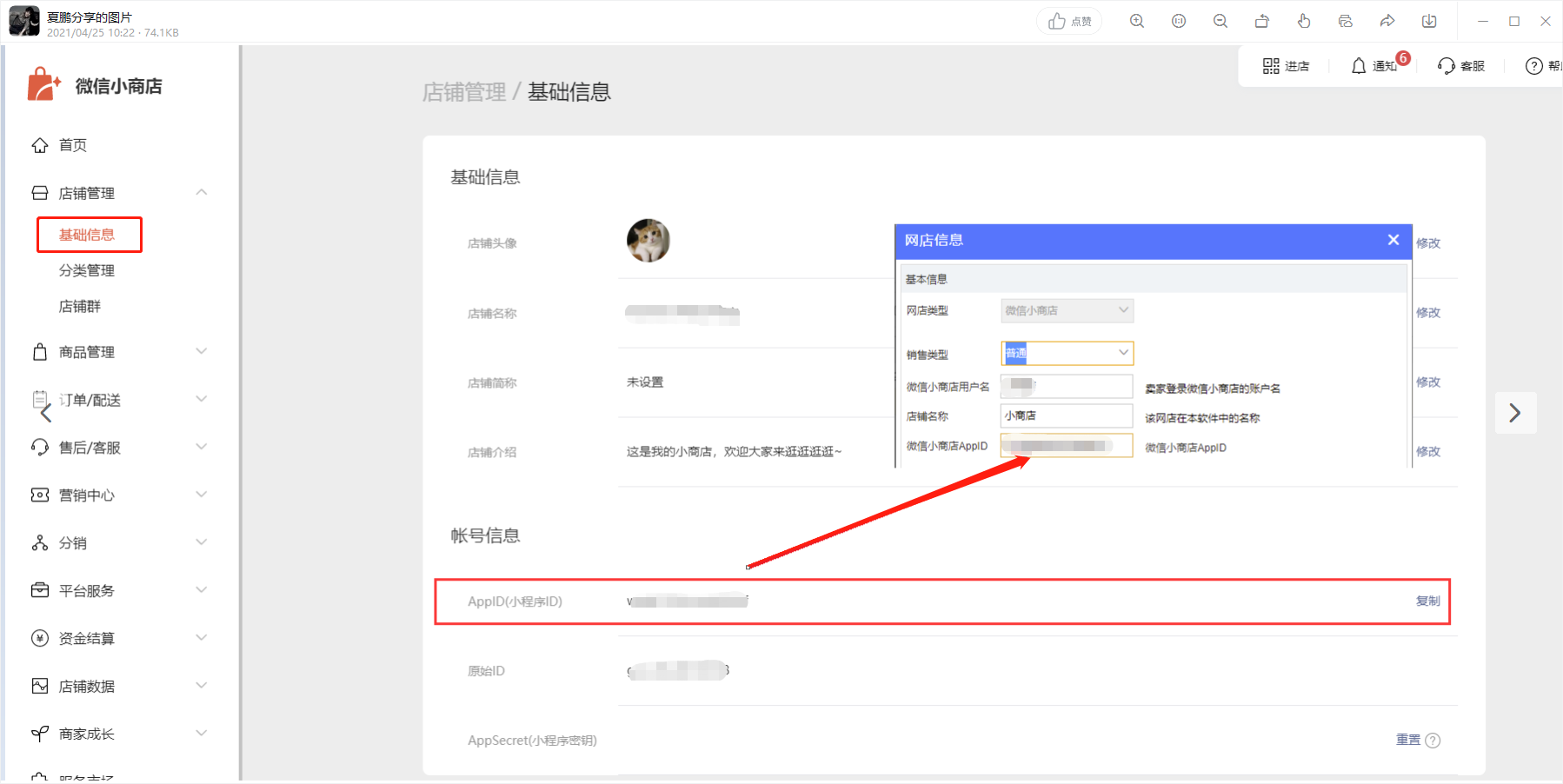Click the shop avatar cat picture

point(648,241)
